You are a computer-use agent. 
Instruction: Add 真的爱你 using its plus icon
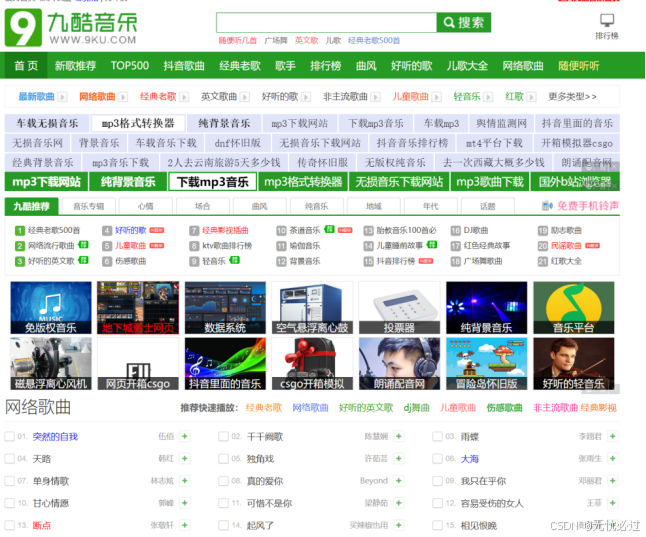[x=398, y=481]
